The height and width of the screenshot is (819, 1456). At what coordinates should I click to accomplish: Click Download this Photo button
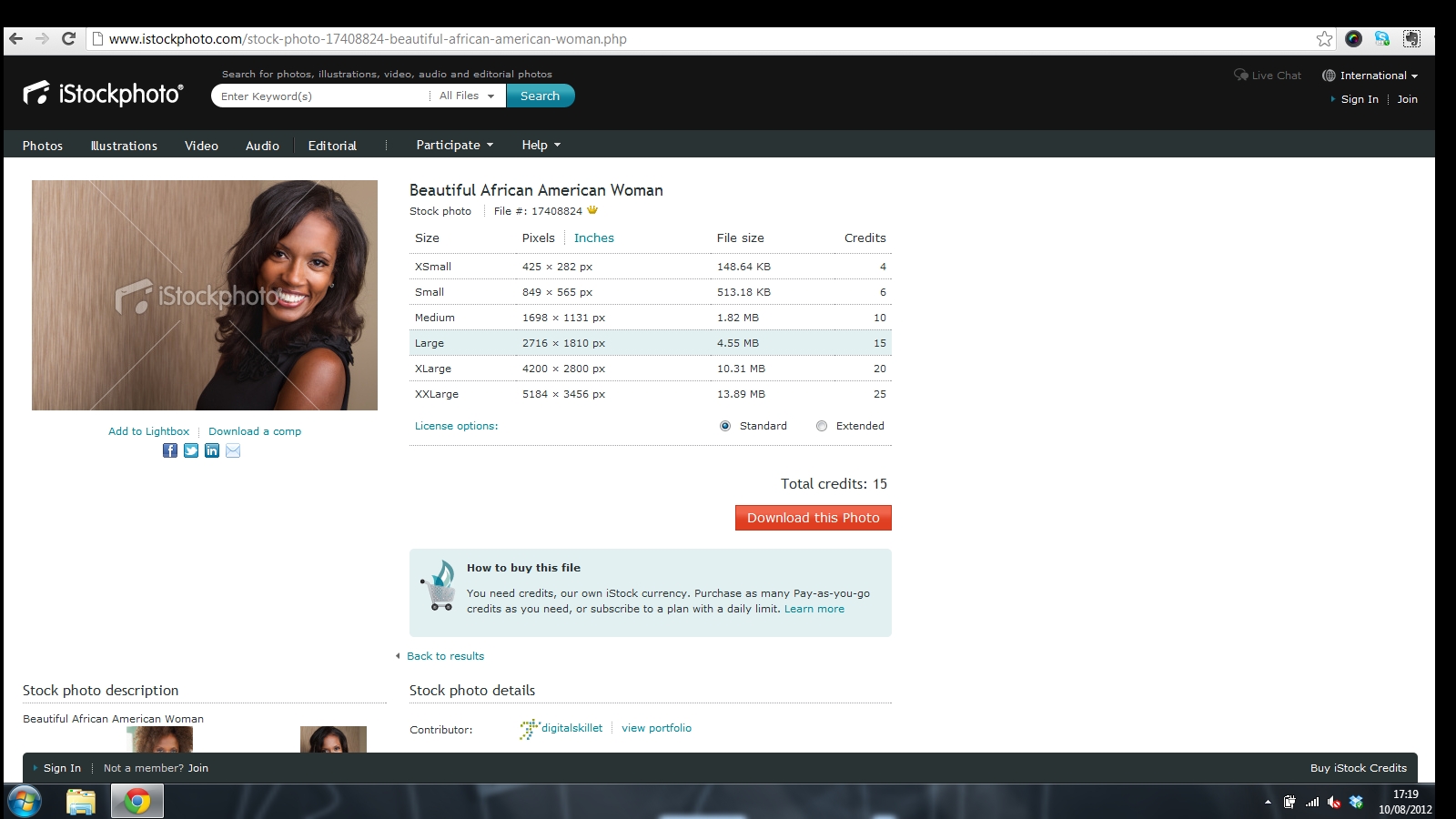coord(814,518)
